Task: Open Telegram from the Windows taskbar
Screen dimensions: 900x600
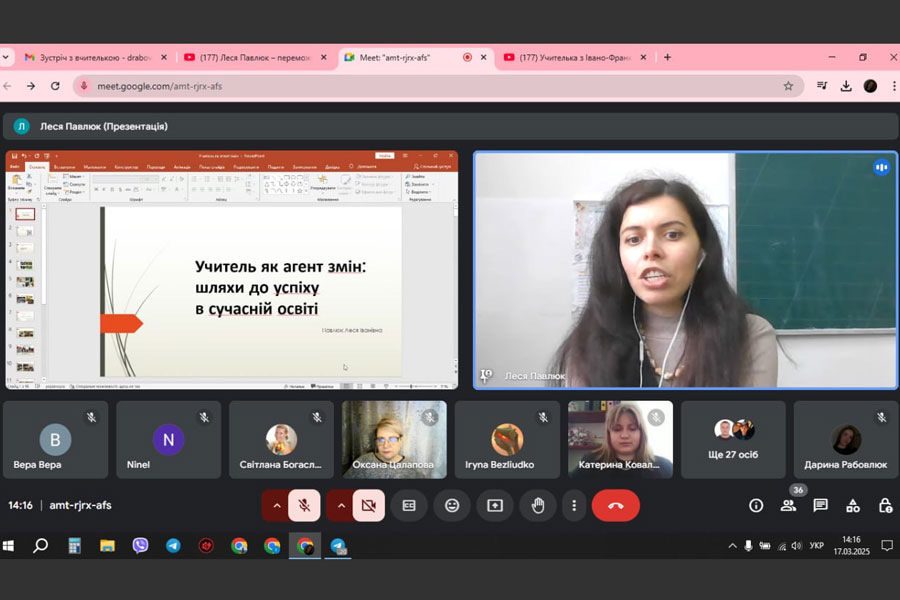Action: point(173,546)
